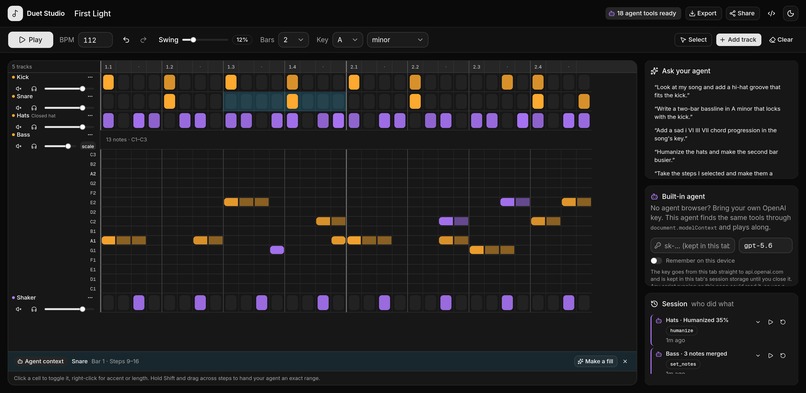The height and width of the screenshot is (393, 806).
Task: Solo the Snare track with headphones
Action: pyautogui.click(x=34, y=108)
